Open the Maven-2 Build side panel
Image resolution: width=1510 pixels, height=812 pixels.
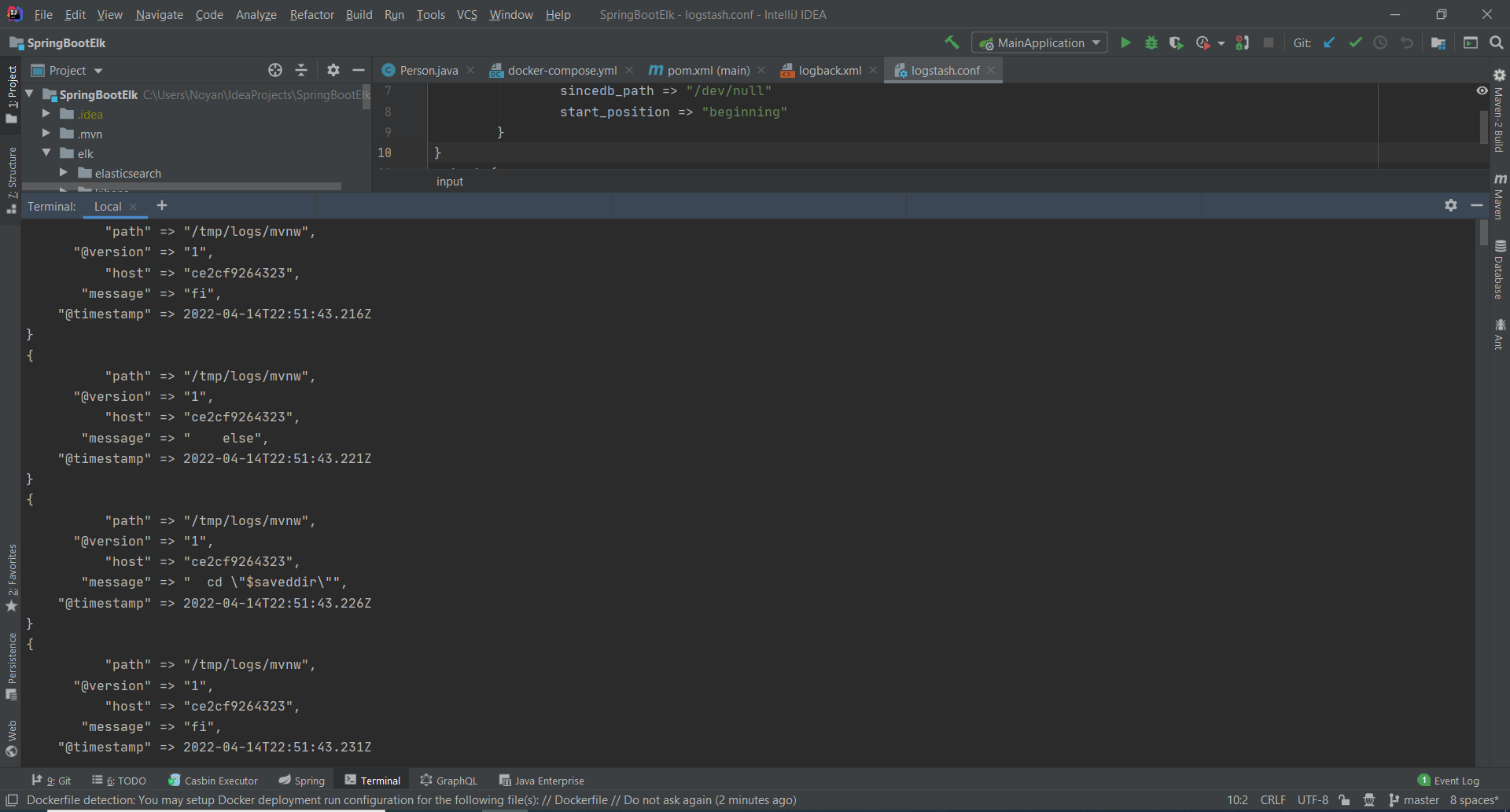[x=1499, y=112]
